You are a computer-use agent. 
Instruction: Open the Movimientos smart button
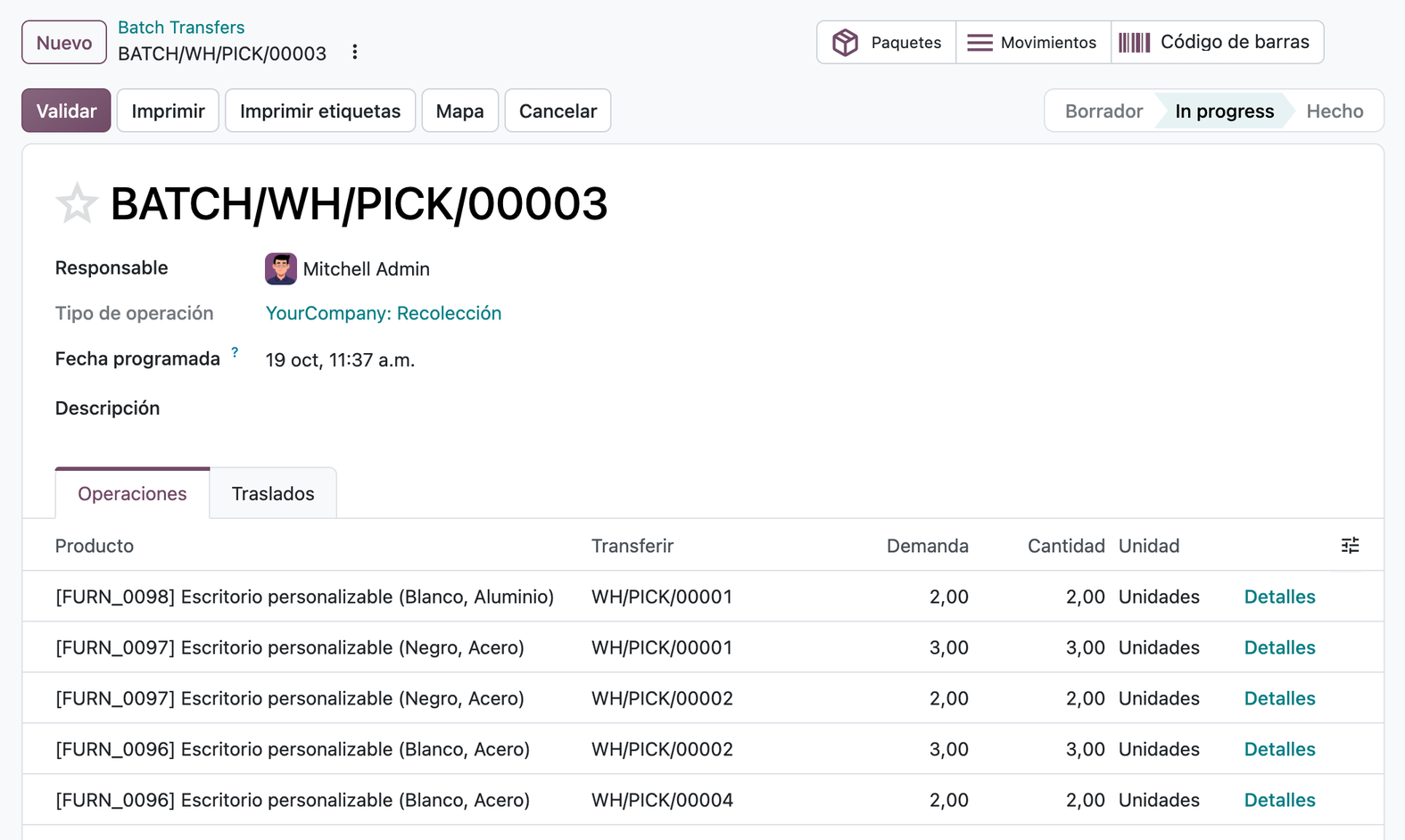pos(1033,42)
